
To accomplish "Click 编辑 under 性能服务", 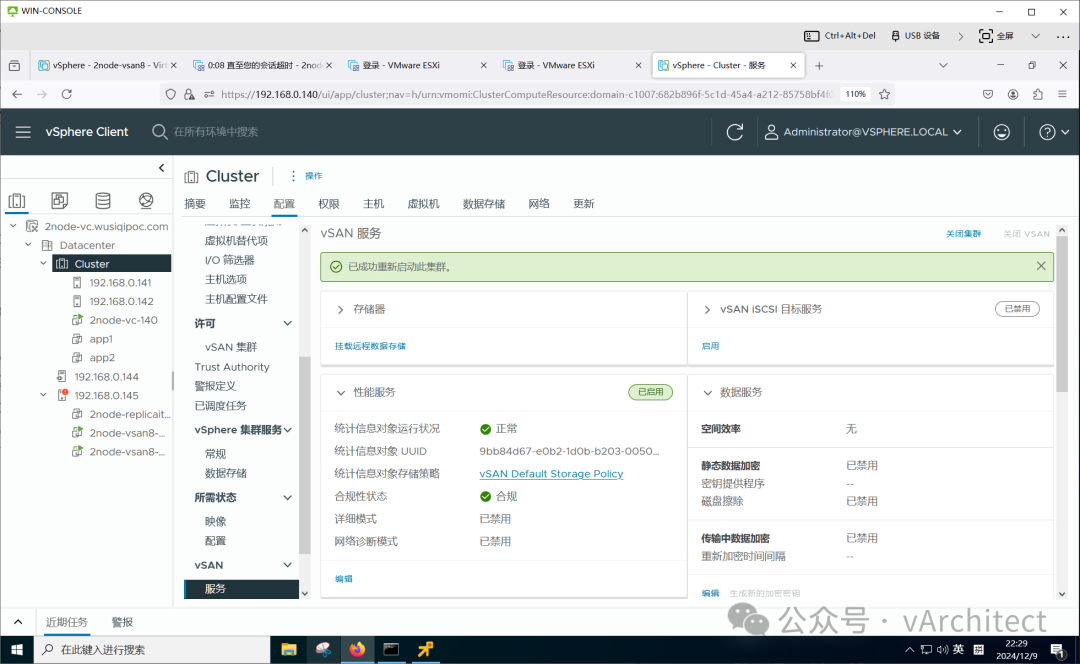I will [x=343, y=579].
